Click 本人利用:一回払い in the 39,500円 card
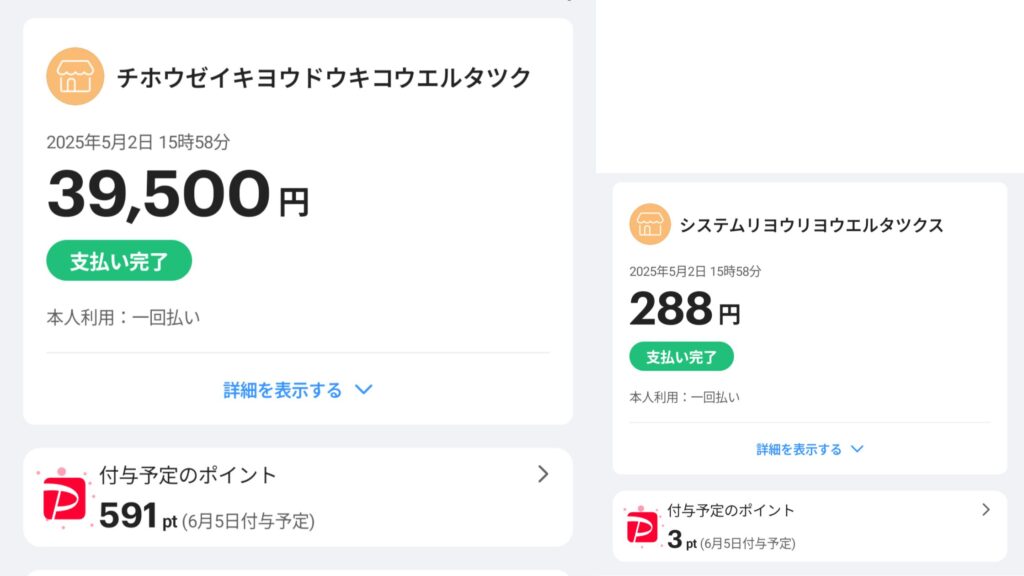Screen dimensions: 1024x576 (124, 317)
